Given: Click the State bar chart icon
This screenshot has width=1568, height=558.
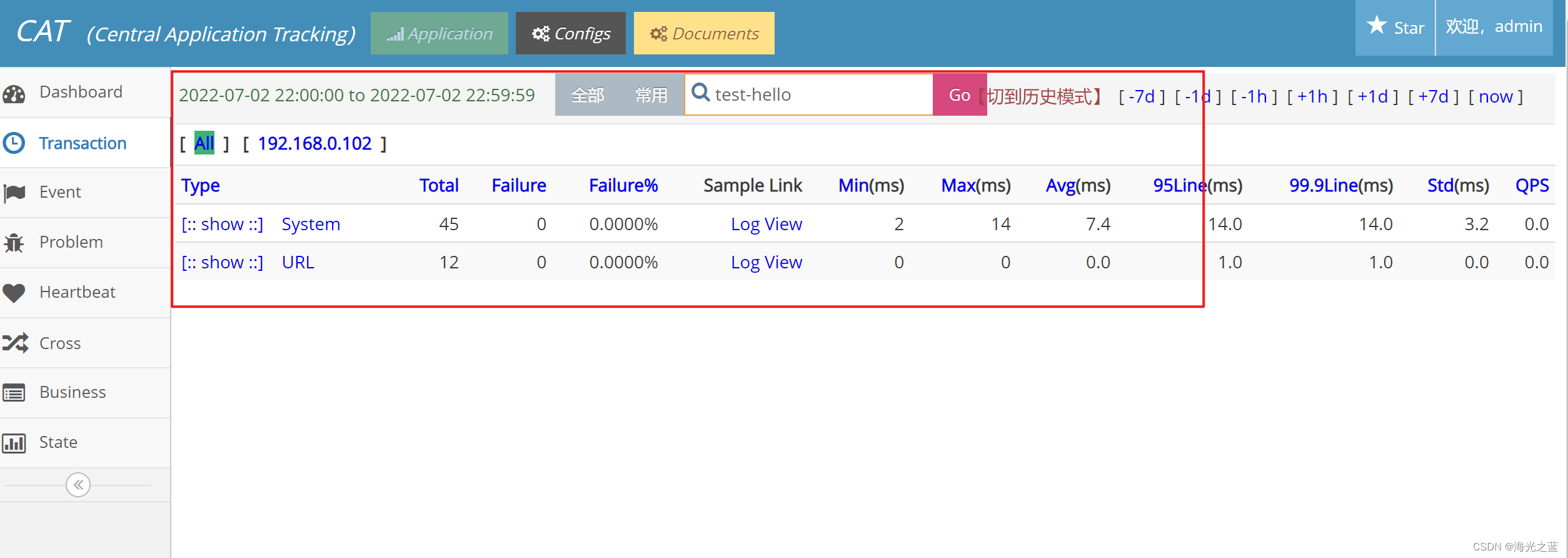Looking at the screenshot, I should 14,443.
